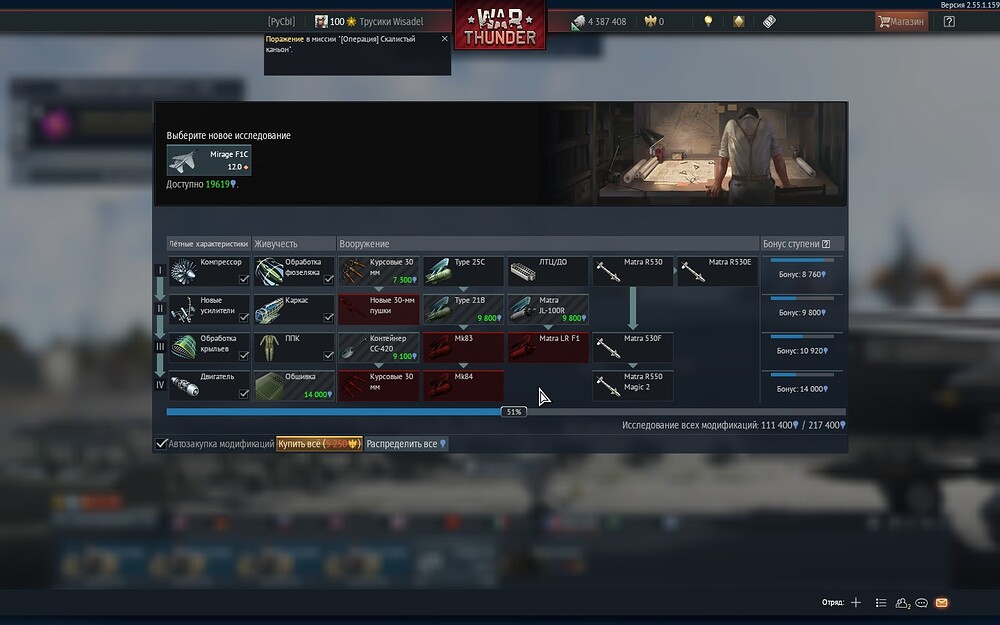Click the golden eagles currency icon
Screen dimensions: 1000x625
tap(651, 21)
